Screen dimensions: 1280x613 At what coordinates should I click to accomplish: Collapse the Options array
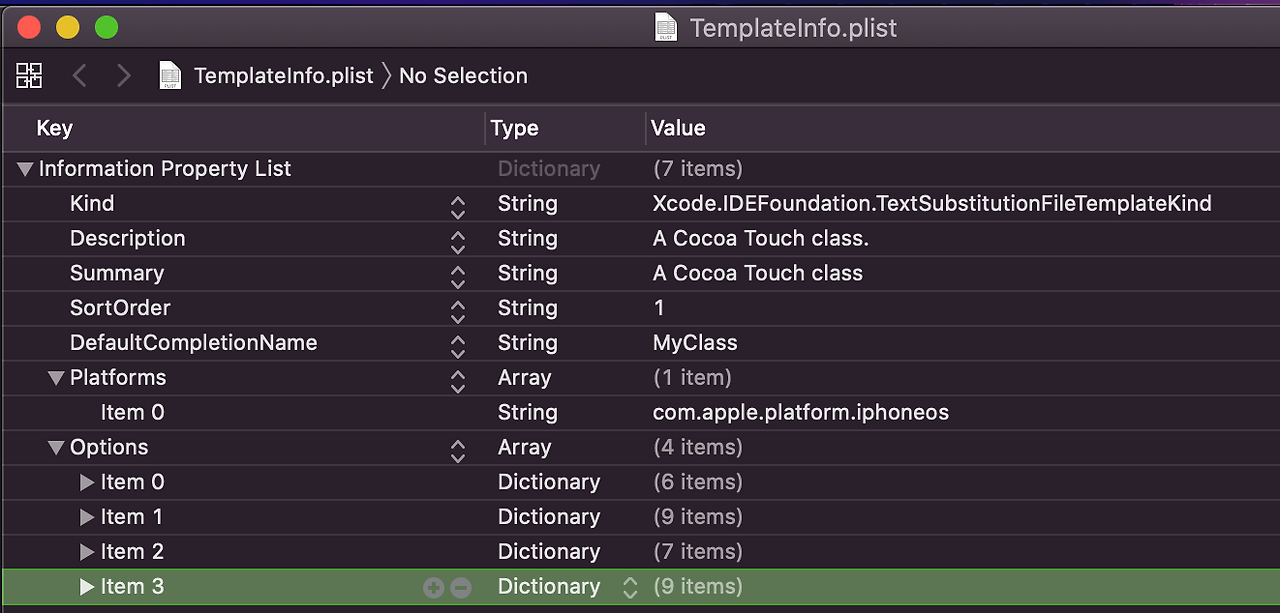56,448
